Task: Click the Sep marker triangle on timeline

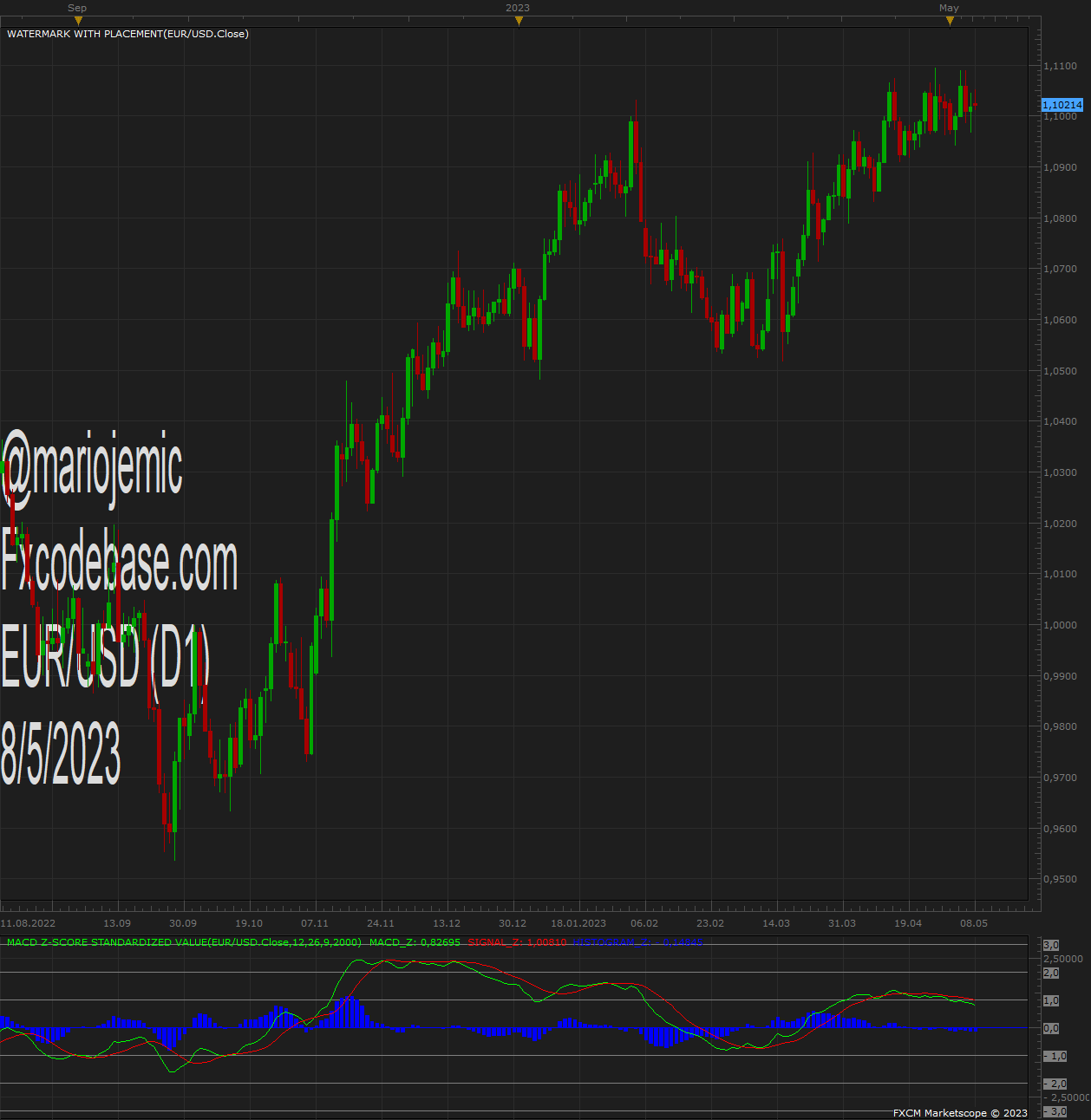Action: (78, 21)
